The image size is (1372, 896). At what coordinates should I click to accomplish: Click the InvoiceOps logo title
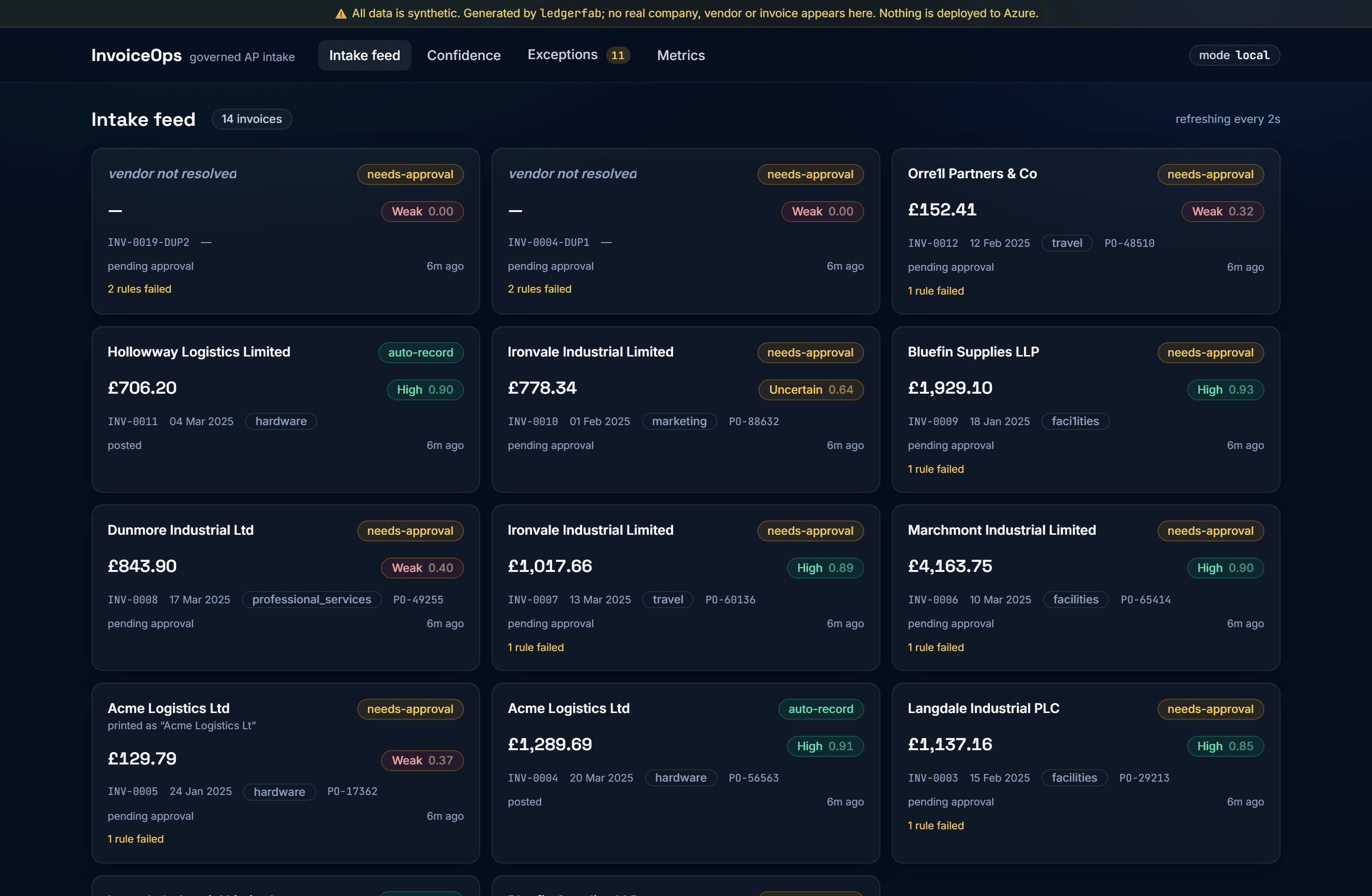tap(137, 55)
